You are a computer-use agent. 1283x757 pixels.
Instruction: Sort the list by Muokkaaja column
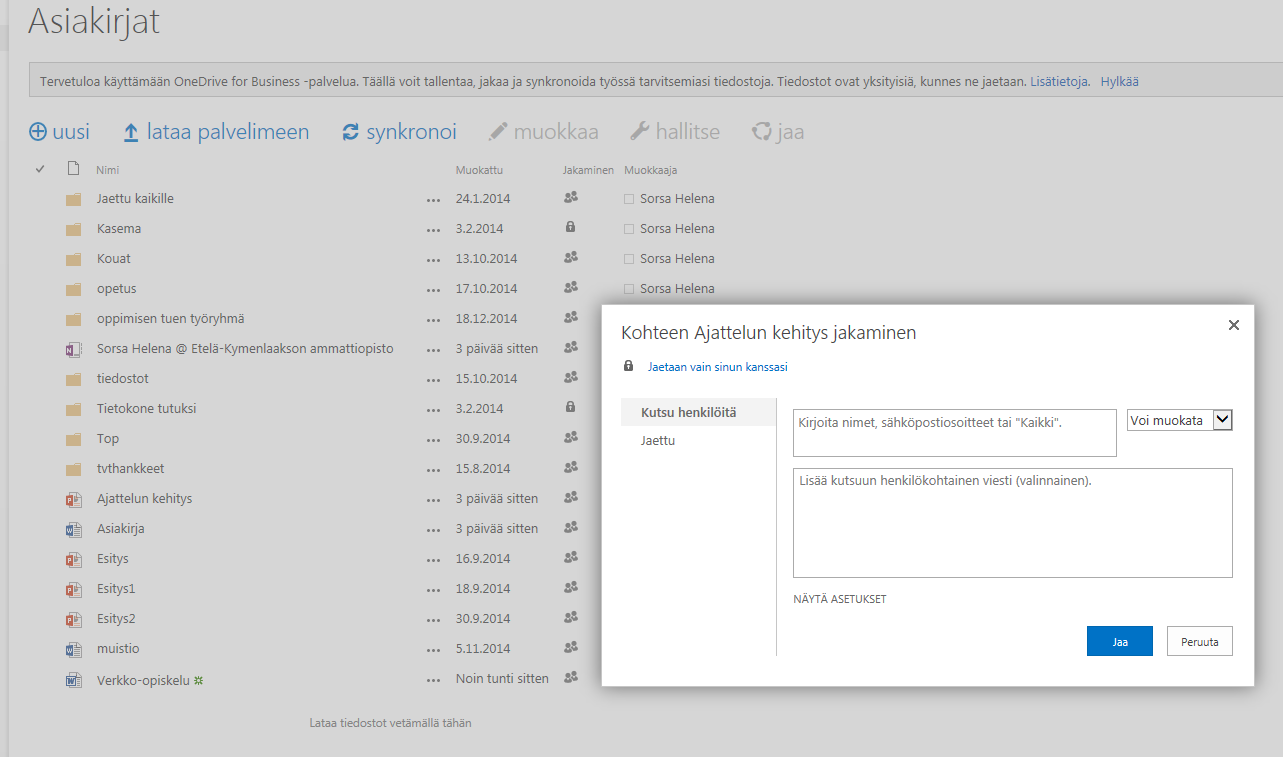click(x=651, y=170)
